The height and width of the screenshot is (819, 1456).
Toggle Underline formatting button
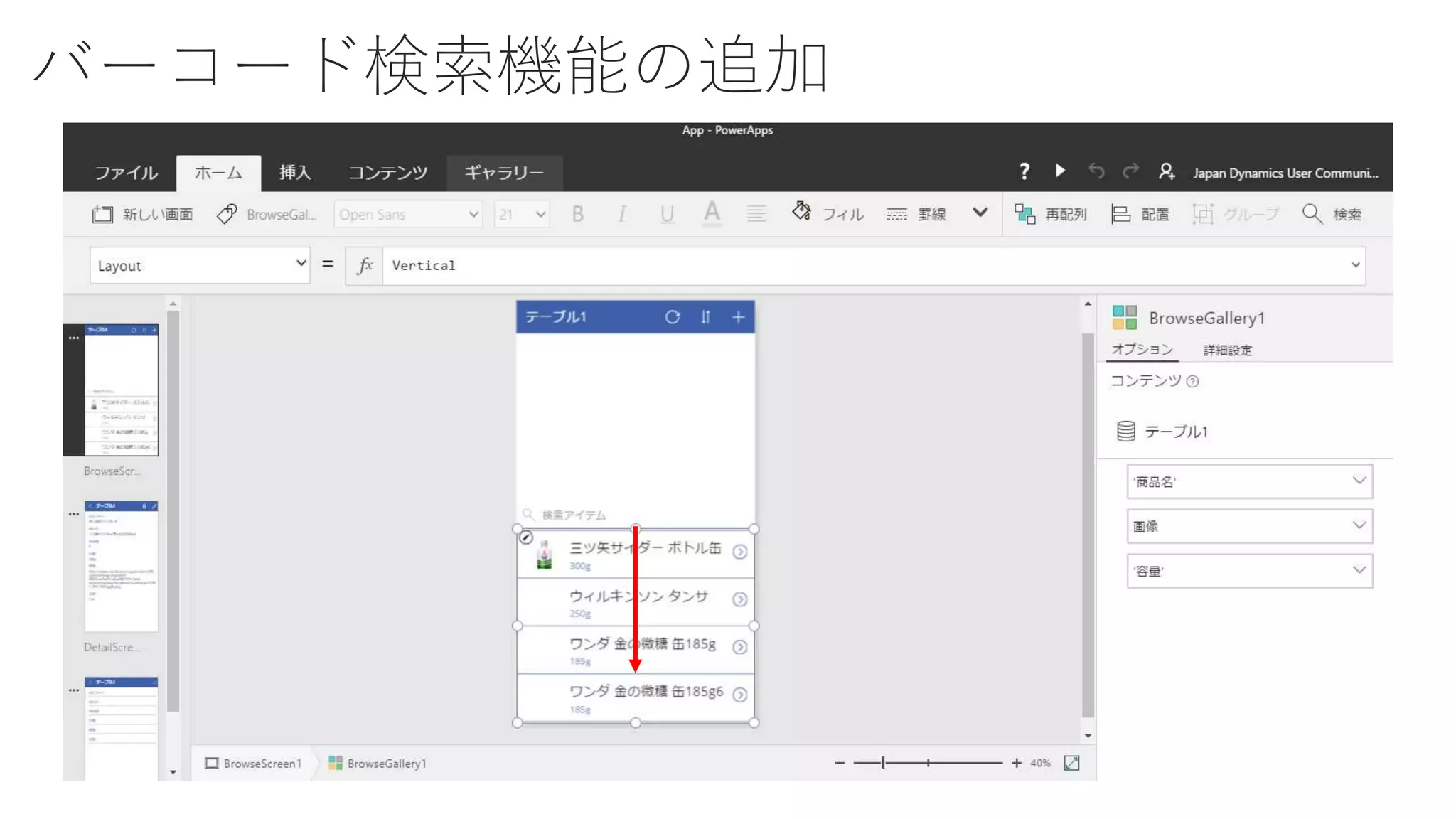coord(666,214)
